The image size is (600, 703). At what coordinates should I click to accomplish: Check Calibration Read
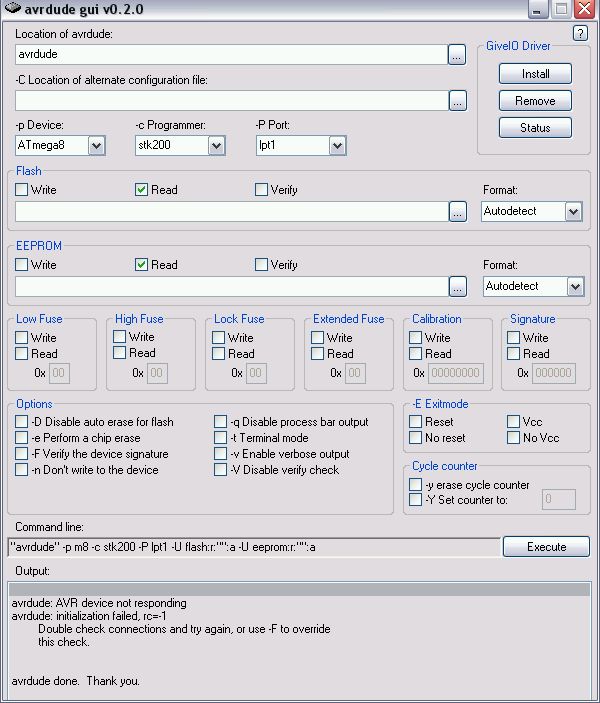point(415,353)
